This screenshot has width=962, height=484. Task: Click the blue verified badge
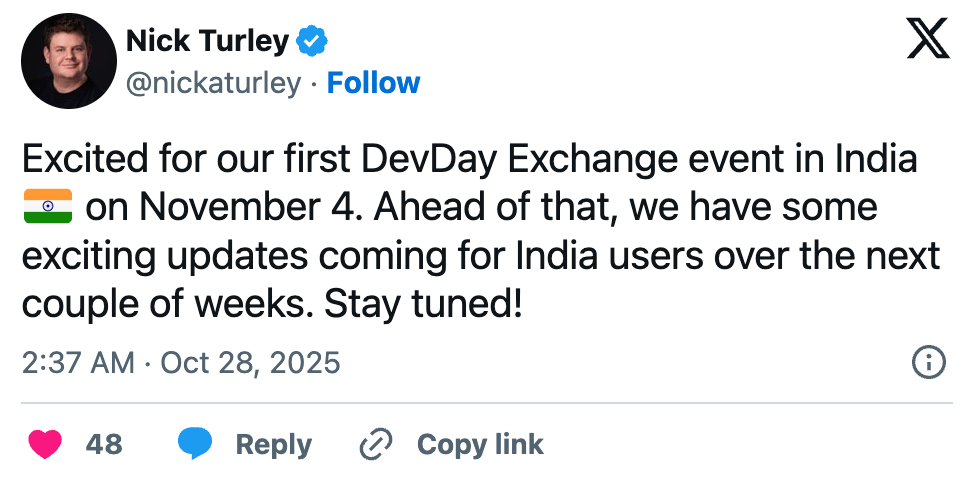pos(313,41)
